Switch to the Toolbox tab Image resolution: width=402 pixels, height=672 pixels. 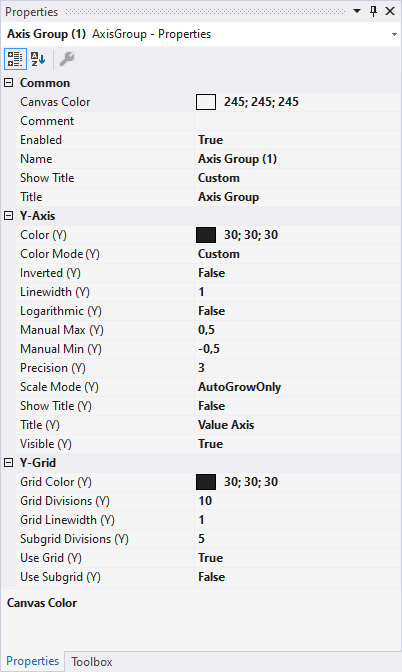coord(92,662)
